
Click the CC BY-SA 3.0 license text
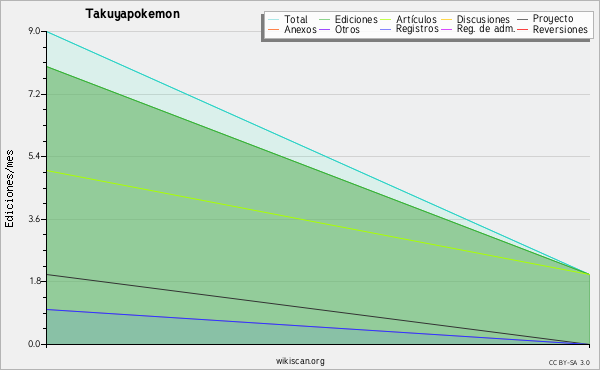click(x=569, y=363)
